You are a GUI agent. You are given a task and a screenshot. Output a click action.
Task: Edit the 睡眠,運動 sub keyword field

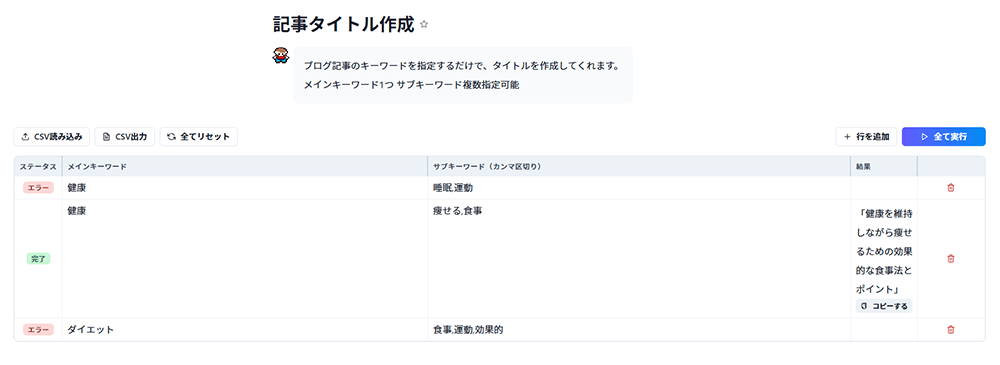(639, 188)
